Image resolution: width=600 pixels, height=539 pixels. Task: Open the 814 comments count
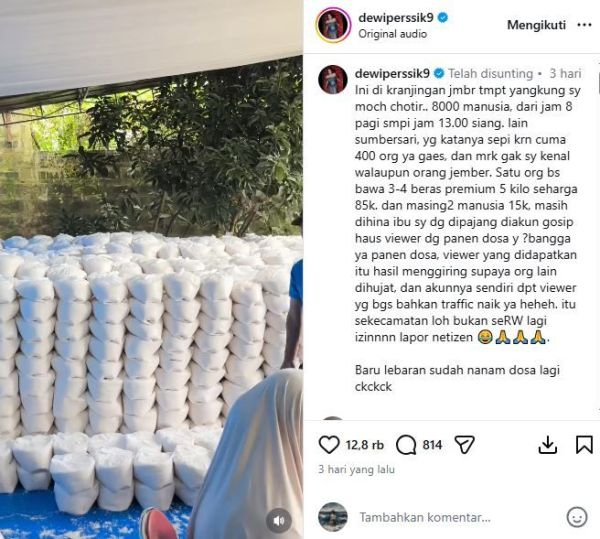432,445
